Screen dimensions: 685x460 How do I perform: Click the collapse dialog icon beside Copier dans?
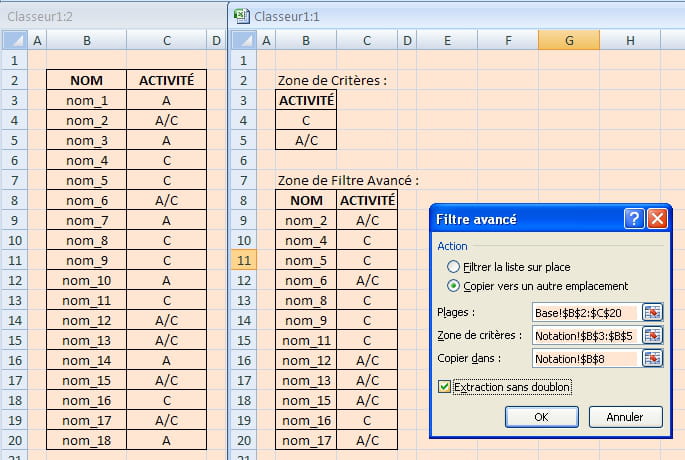(653, 358)
